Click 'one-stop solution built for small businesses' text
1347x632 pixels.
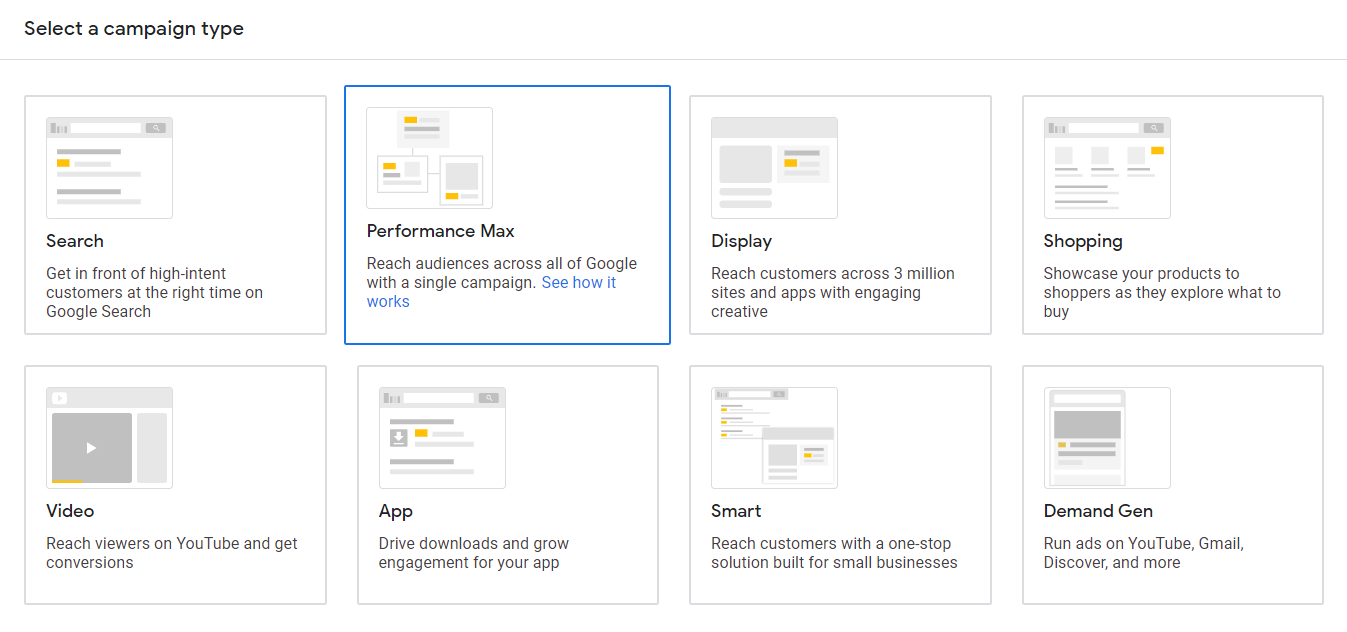834,553
